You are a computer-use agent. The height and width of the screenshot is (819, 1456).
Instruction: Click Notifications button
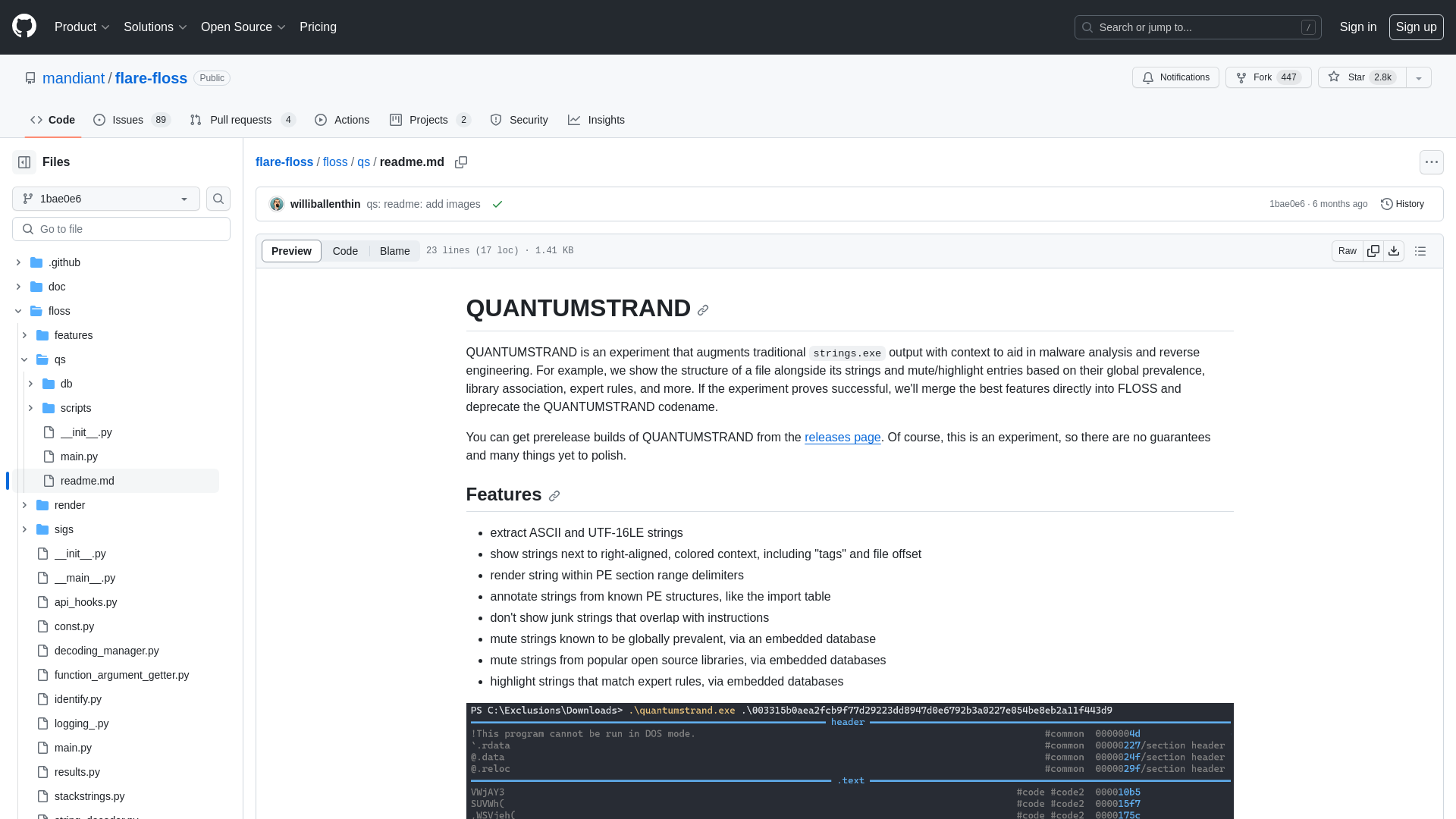[1175, 77]
